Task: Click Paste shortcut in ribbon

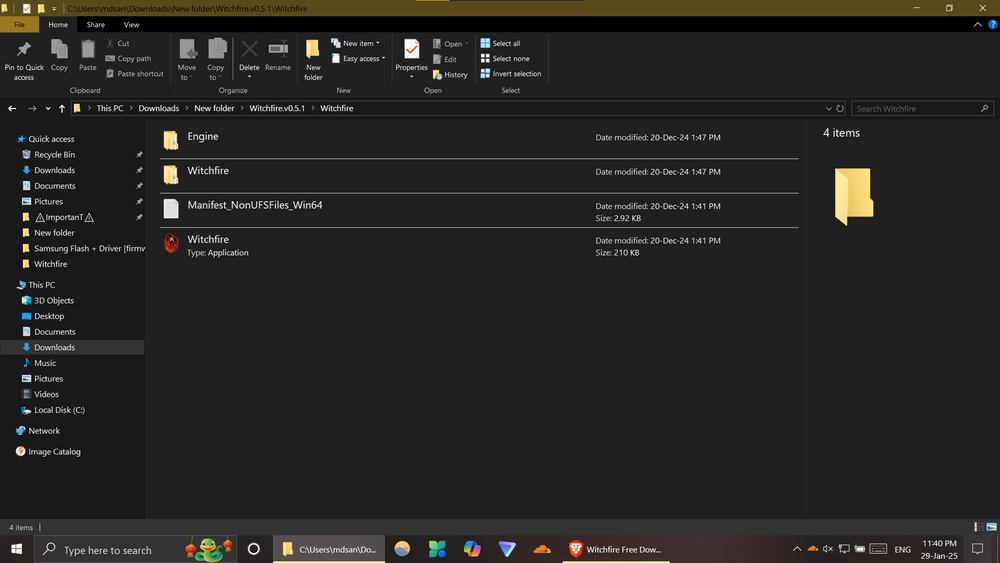Action: (x=135, y=74)
